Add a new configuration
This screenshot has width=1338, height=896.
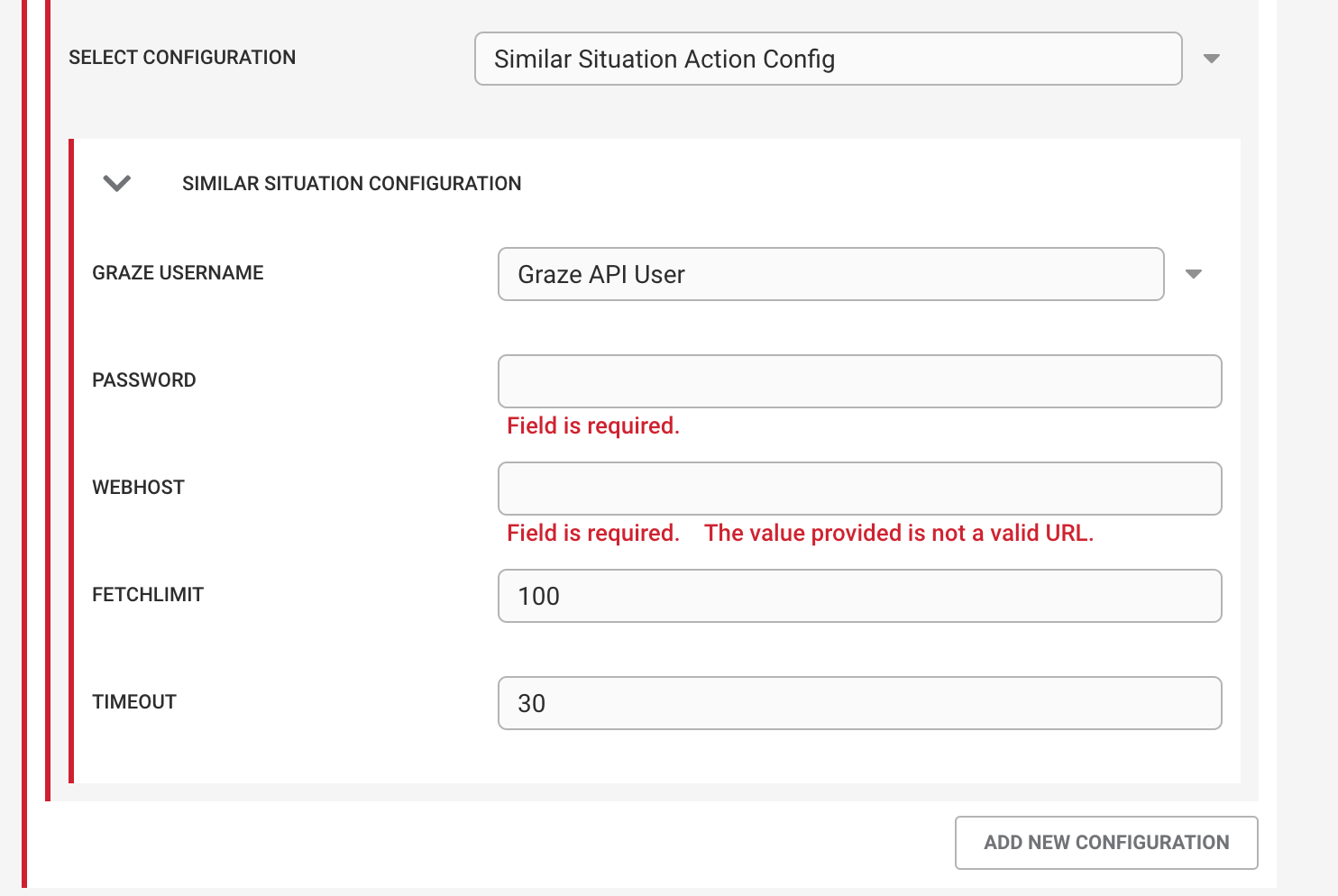(1106, 843)
